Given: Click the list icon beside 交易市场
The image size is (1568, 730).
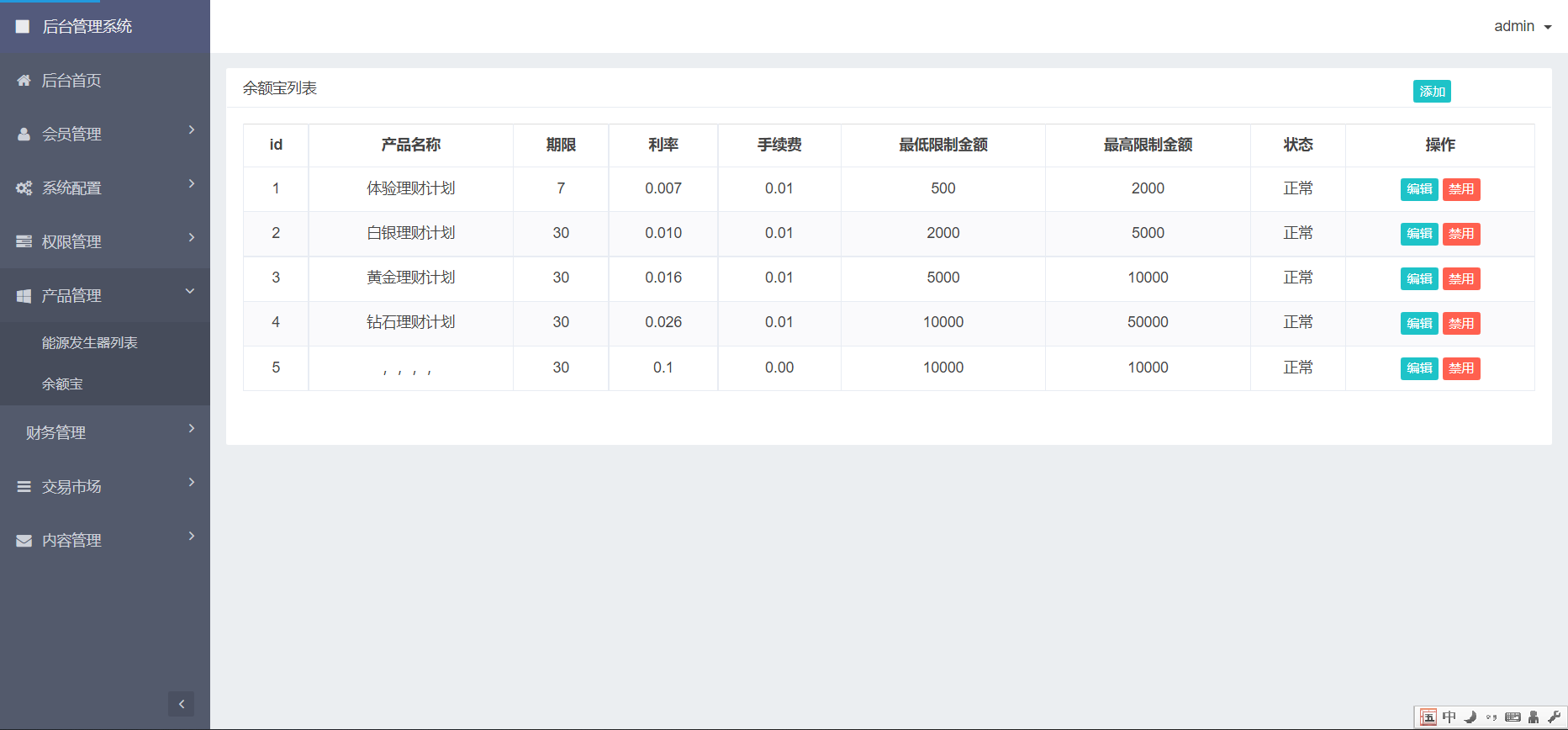Looking at the screenshot, I should [x=24, y=487].
